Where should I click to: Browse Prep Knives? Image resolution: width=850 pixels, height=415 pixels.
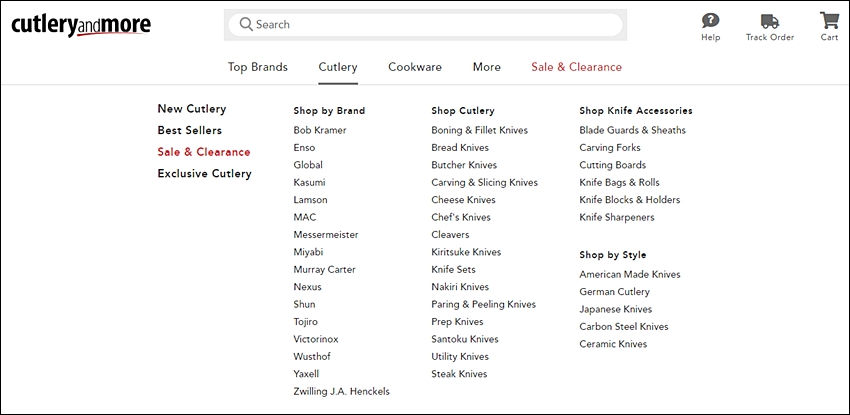pos(458,322)
